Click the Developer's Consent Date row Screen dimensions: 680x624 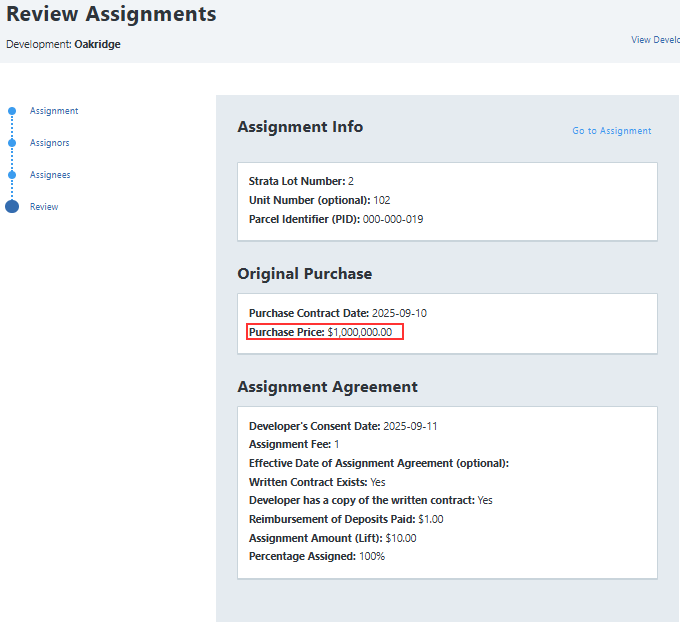[x=343, y=426]
